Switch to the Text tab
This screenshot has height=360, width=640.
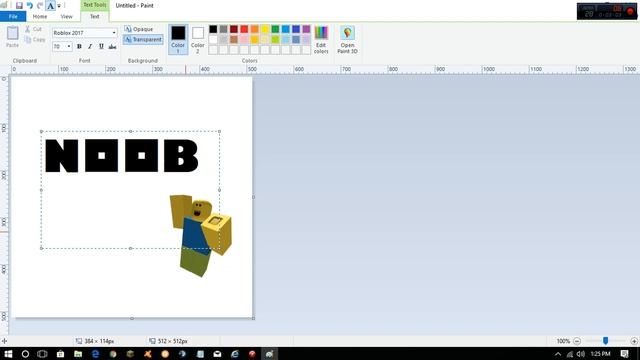click(95, 16)
